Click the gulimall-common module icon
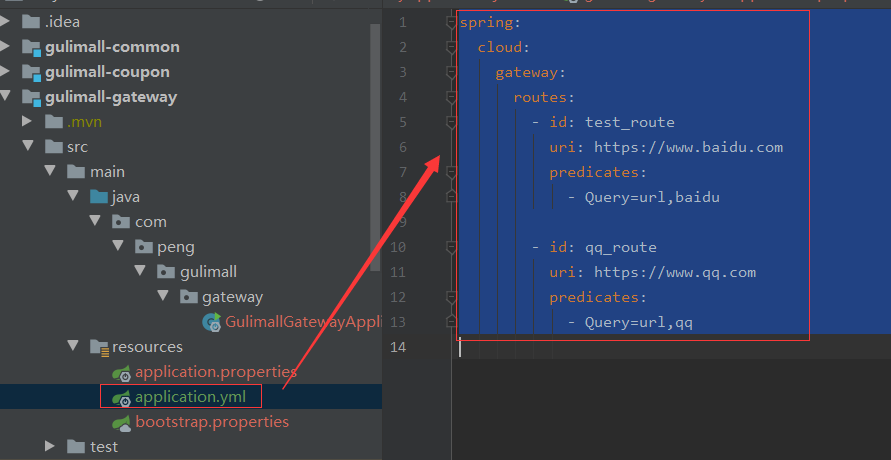This screenshot has height=460, width=891. [31, 47]
